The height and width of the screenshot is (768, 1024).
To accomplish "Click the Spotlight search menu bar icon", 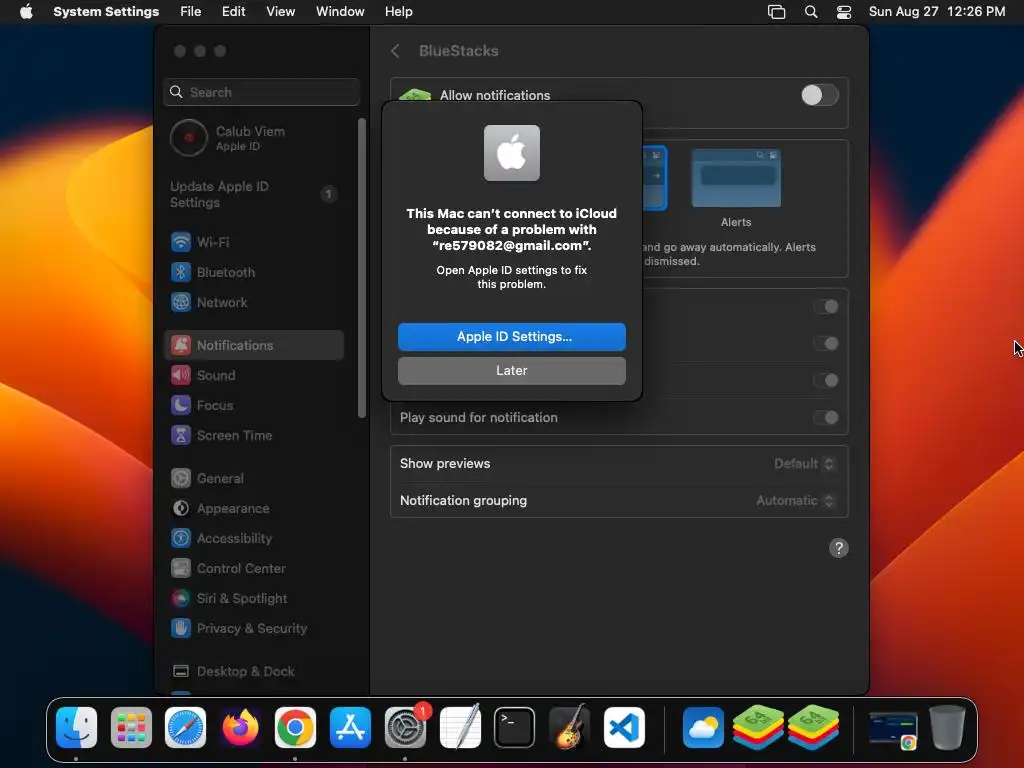I will click(810, 12).
